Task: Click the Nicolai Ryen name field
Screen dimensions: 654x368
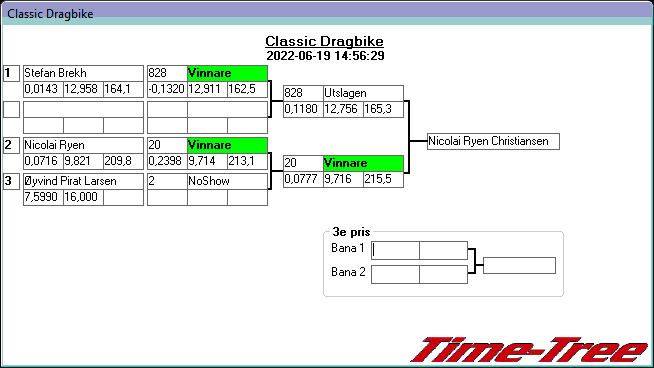Action: [x=83, y=145]
